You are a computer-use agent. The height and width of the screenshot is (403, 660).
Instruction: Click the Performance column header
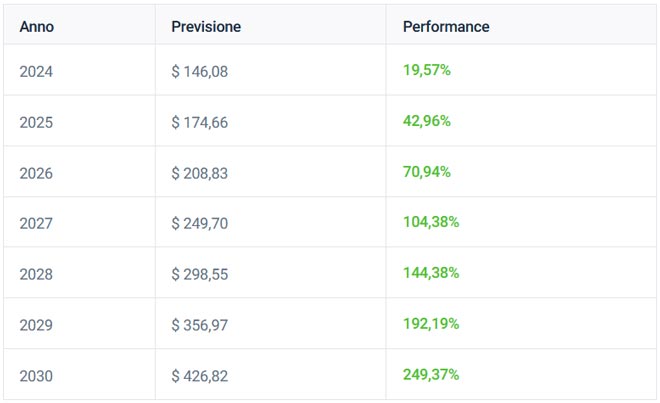[446, 27]
